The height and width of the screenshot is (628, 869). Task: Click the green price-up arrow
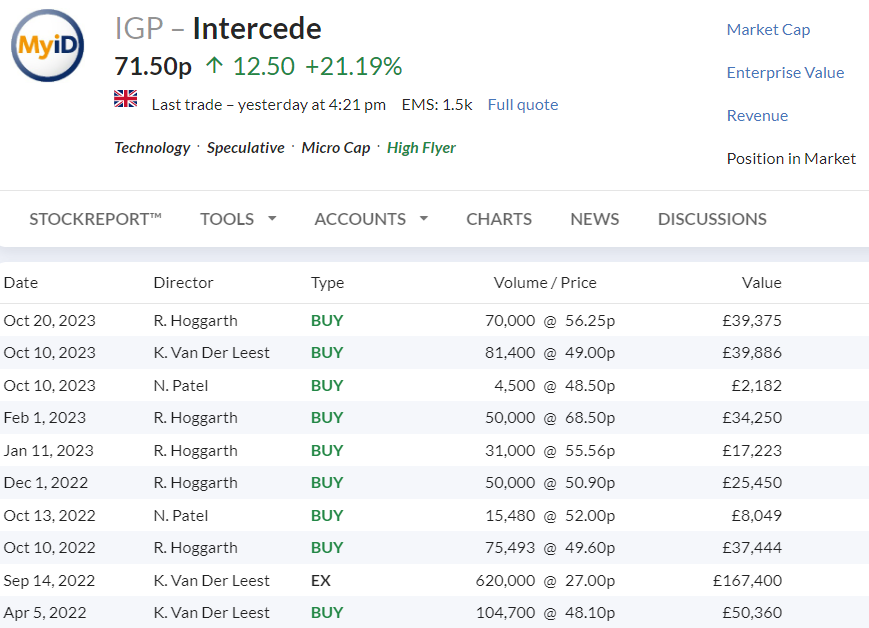pyautogui.click(x=214, y=65)
